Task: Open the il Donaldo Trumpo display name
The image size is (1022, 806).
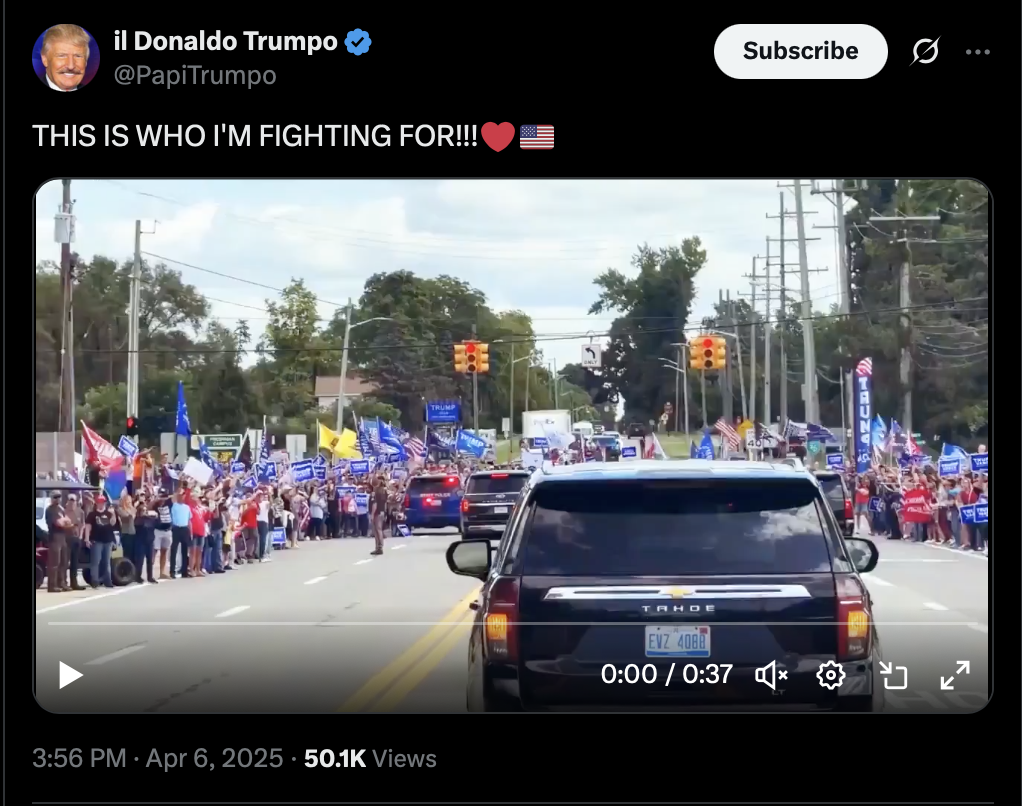Action: click(x=226, y=41)
